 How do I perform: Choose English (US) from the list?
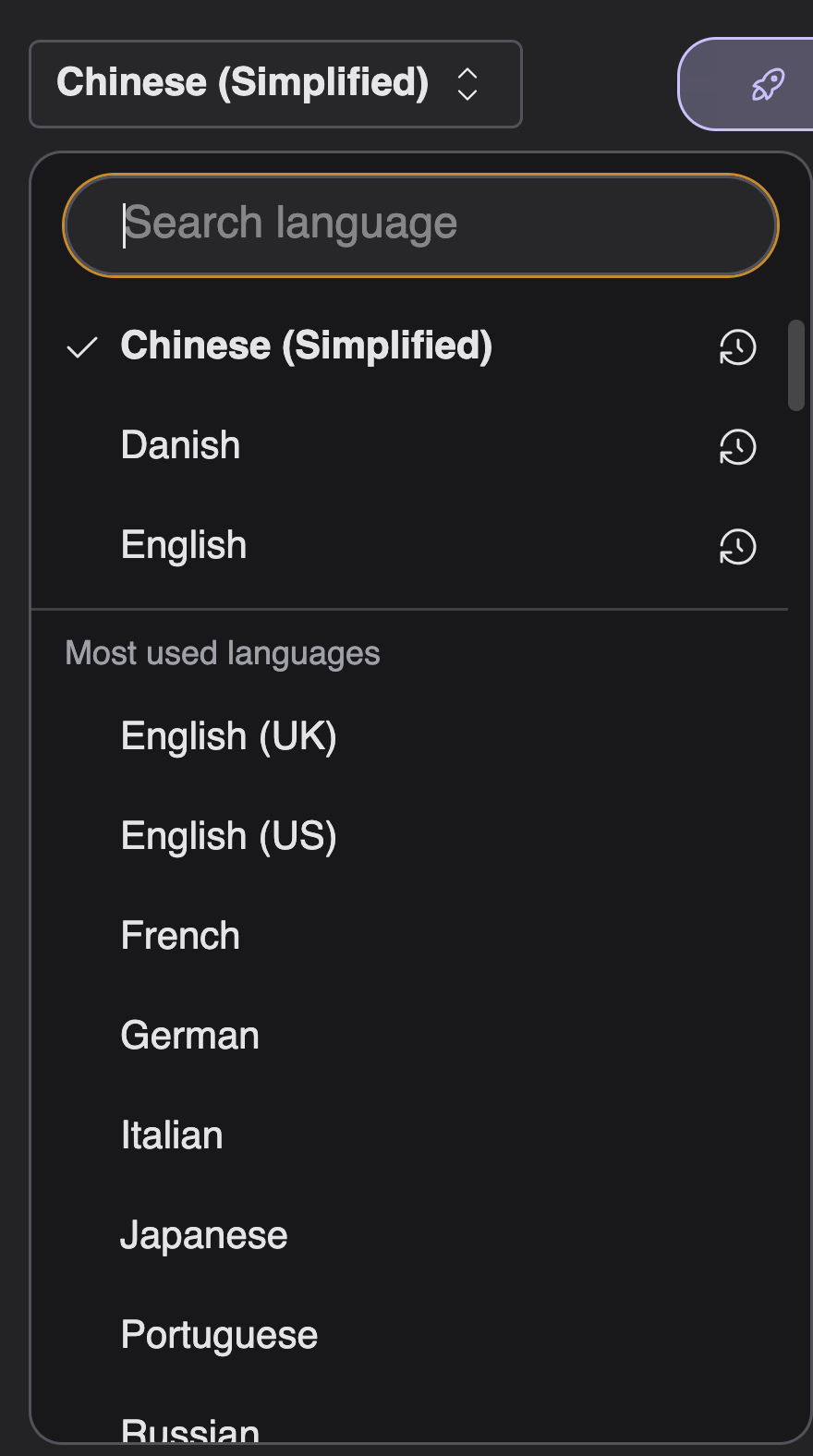[x=228, y=836]
